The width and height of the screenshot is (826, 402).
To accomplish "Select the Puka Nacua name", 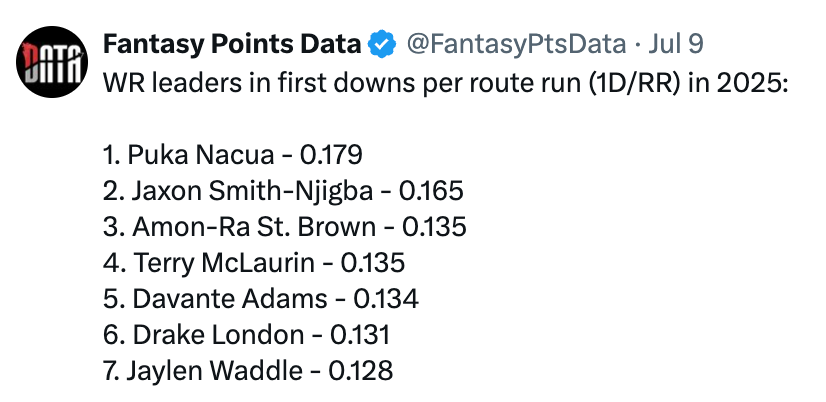I will 201,155.
